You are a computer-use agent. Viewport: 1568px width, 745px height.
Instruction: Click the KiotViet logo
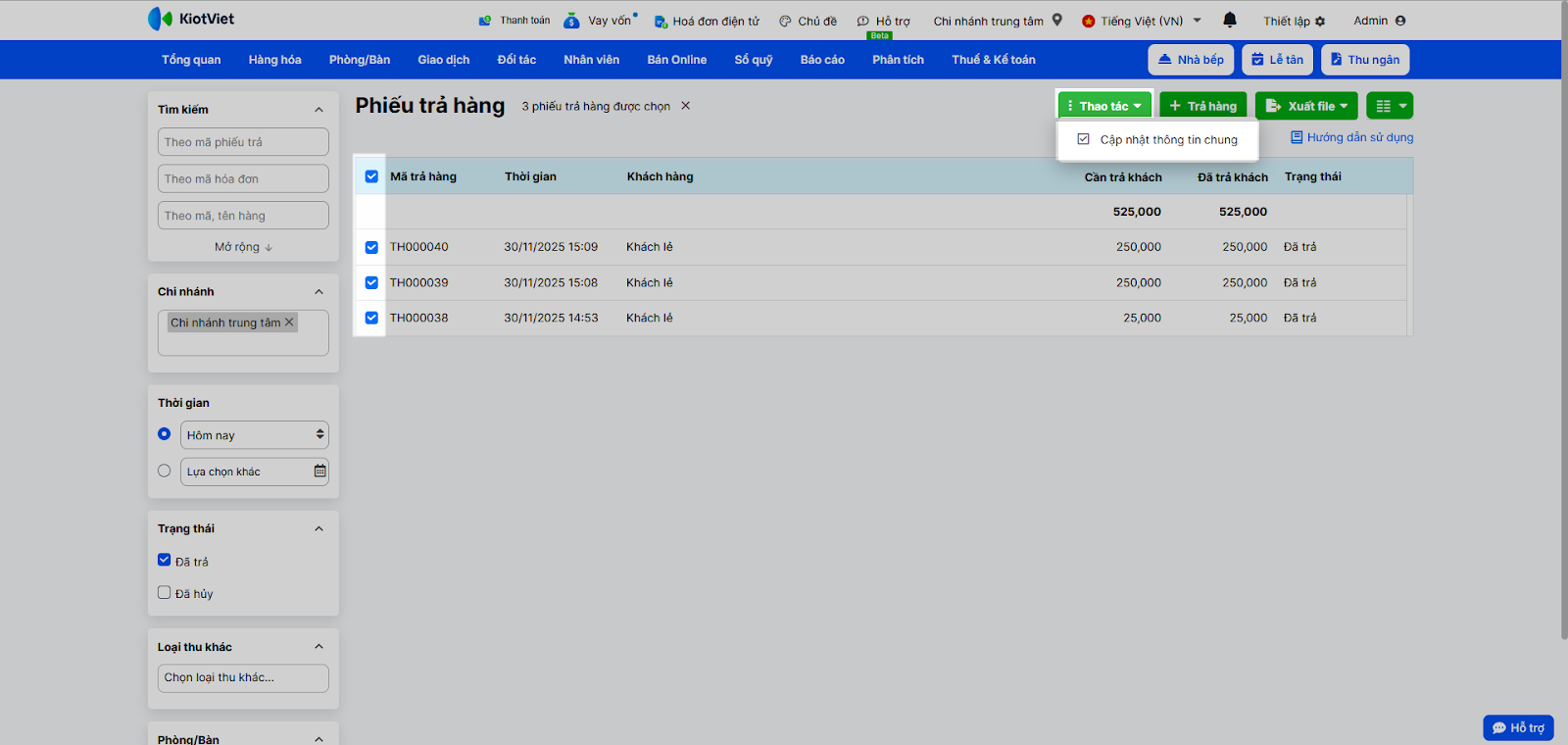click(191, 19)
